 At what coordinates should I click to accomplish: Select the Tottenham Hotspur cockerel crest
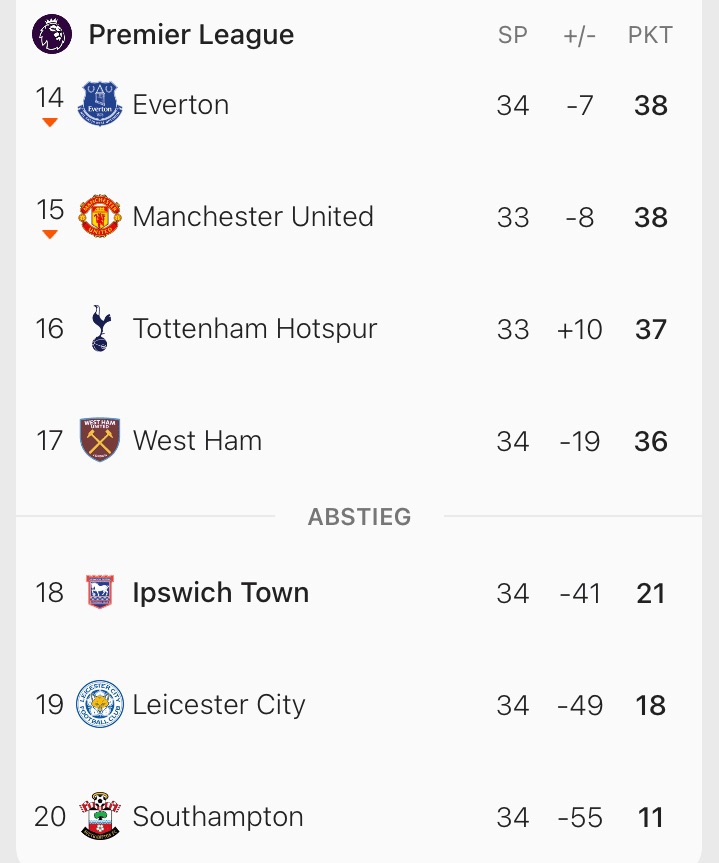[x=100, y=328]
